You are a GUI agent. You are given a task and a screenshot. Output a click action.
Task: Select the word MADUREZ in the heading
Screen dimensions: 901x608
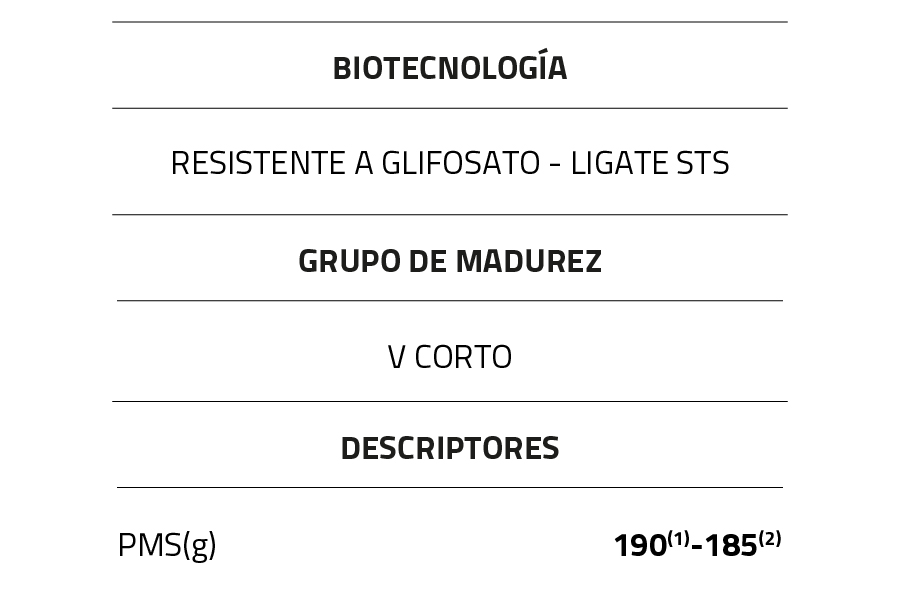(x=528, y=261)
